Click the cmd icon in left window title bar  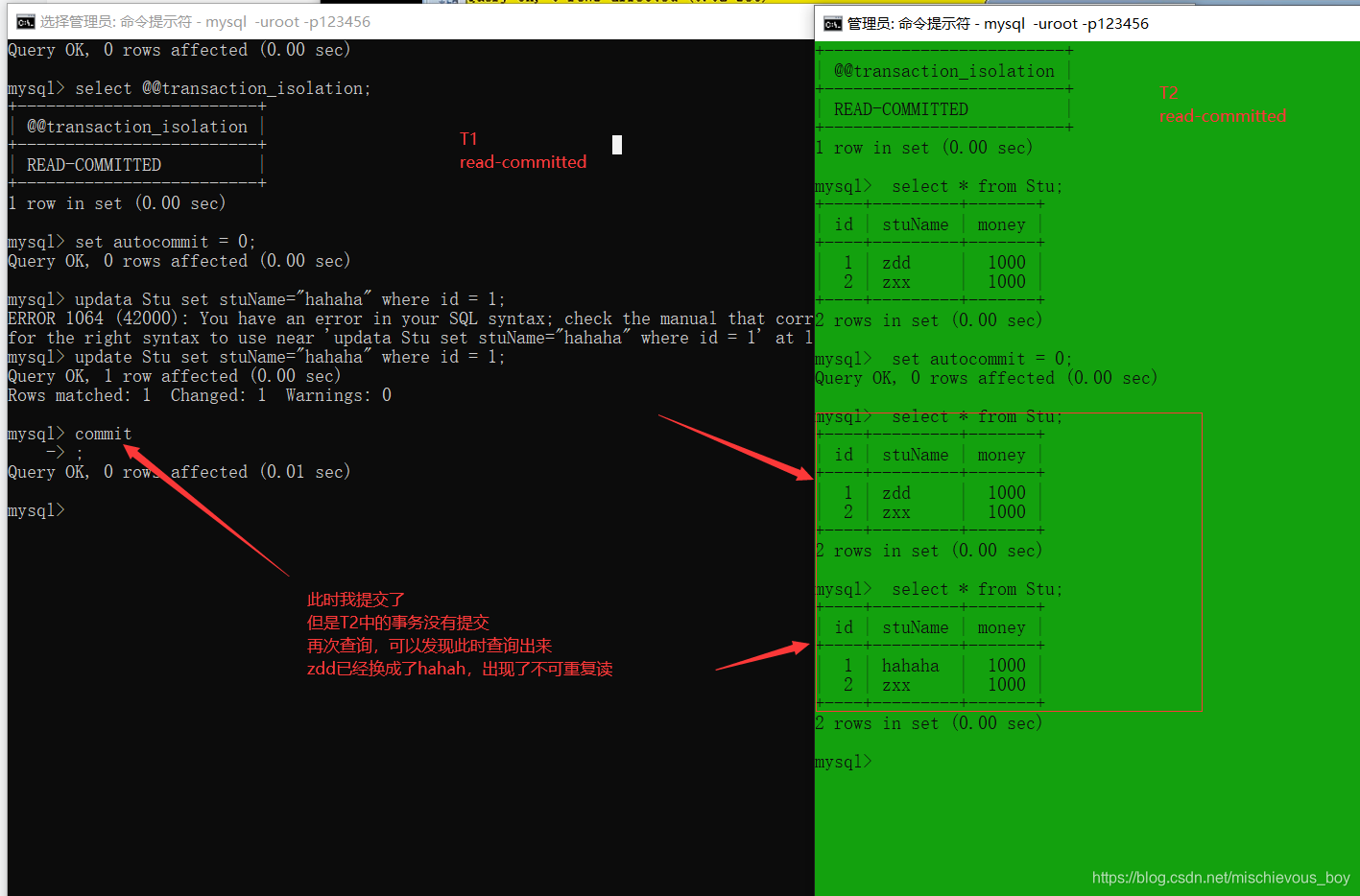click(x=26, y=21)
